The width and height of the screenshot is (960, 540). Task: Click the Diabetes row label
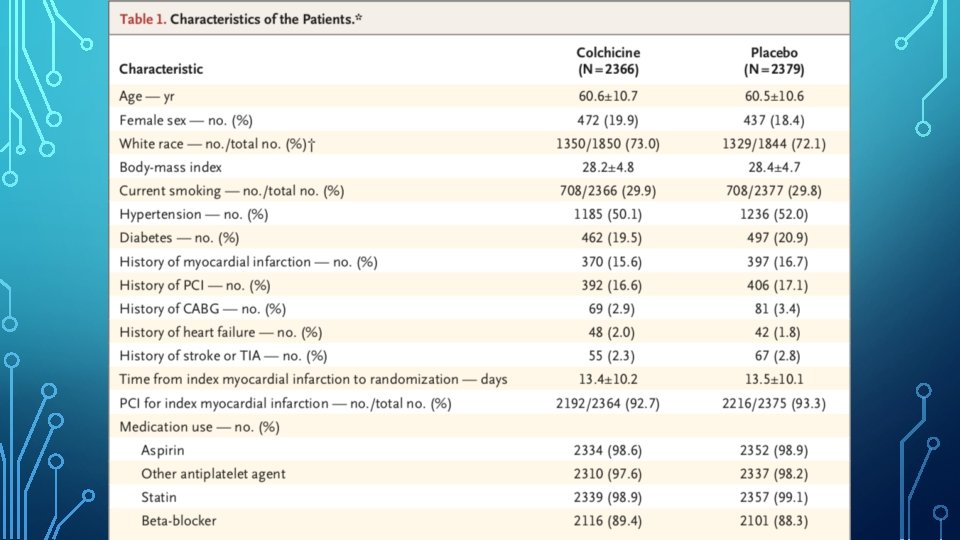click(179, 238)
